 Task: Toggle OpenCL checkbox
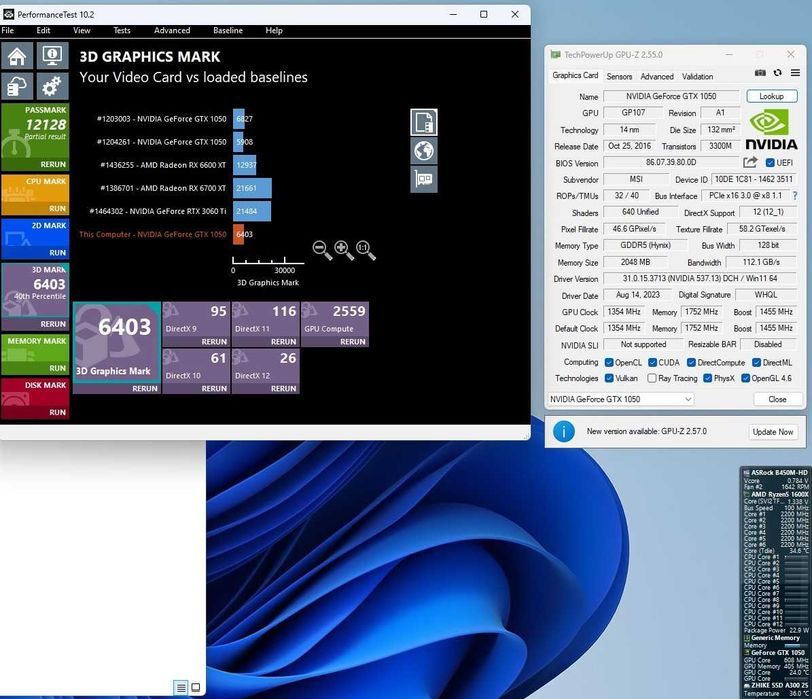pyautogui.click(x=609, y=362)
